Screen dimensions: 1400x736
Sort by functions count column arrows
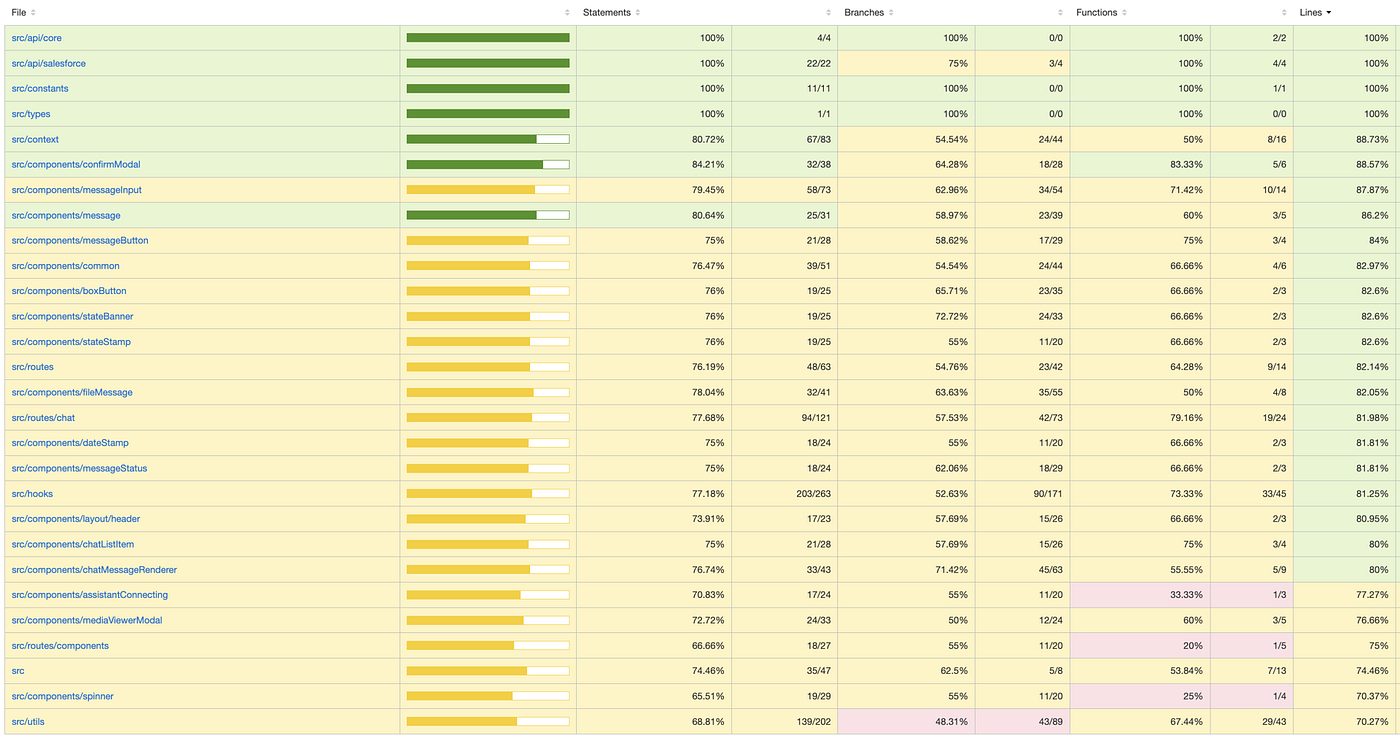tap(1284, 13)
